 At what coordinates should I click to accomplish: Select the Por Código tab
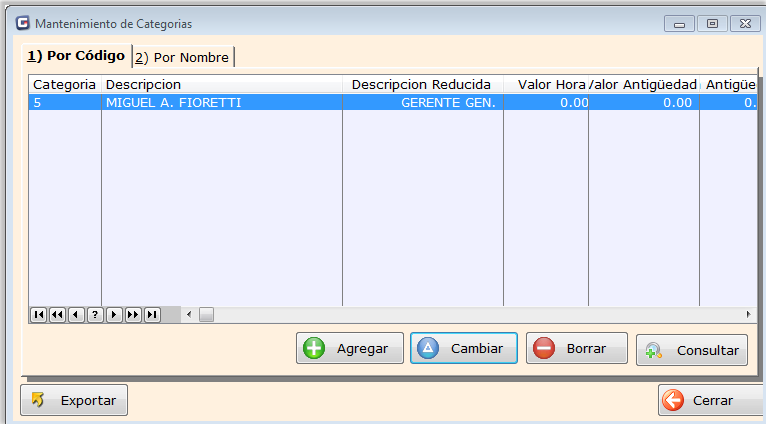coord(76,56)
